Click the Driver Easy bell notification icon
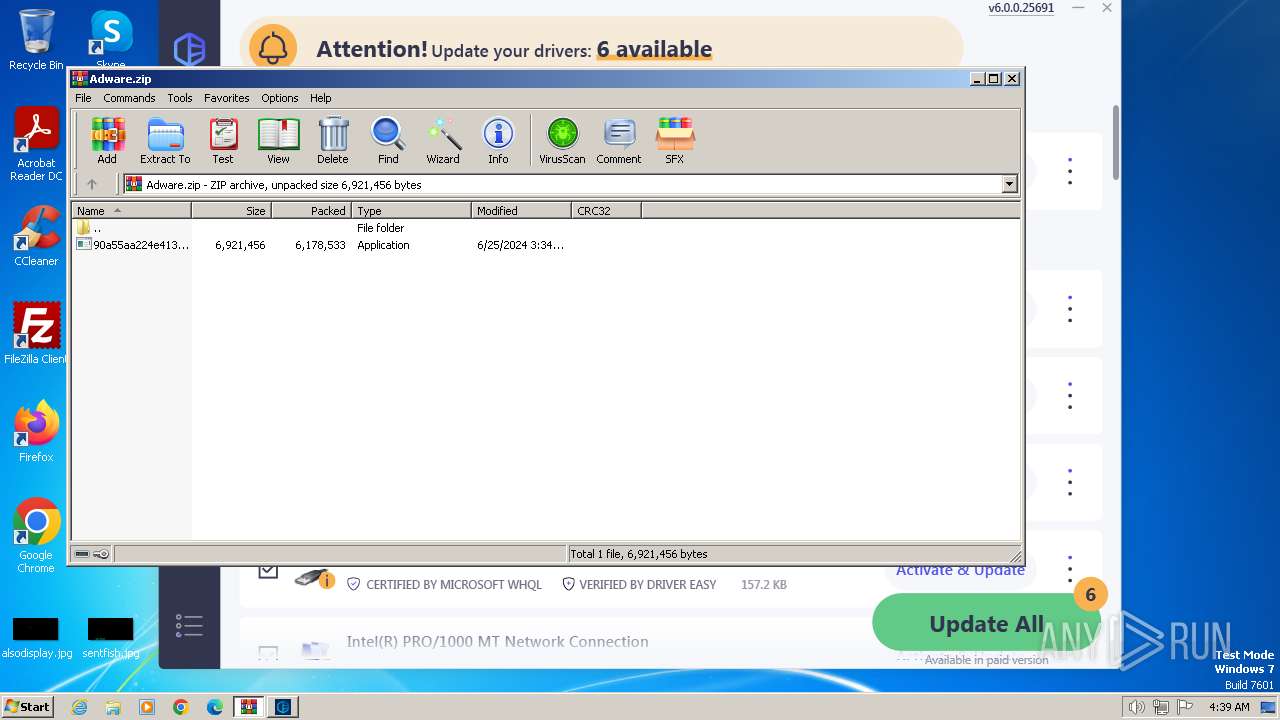Viewport: 1280px width, 720px height. [273, 48]
